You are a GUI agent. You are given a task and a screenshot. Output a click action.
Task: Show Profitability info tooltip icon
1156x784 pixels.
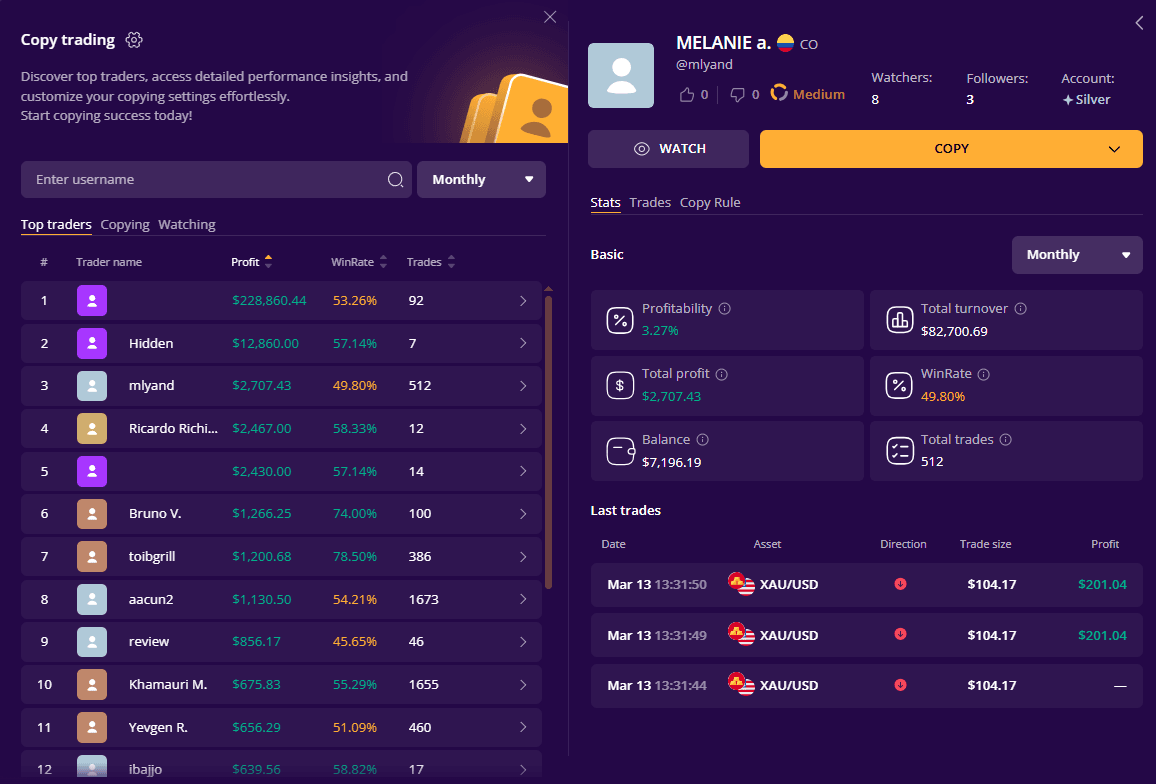tap(725, 309)
